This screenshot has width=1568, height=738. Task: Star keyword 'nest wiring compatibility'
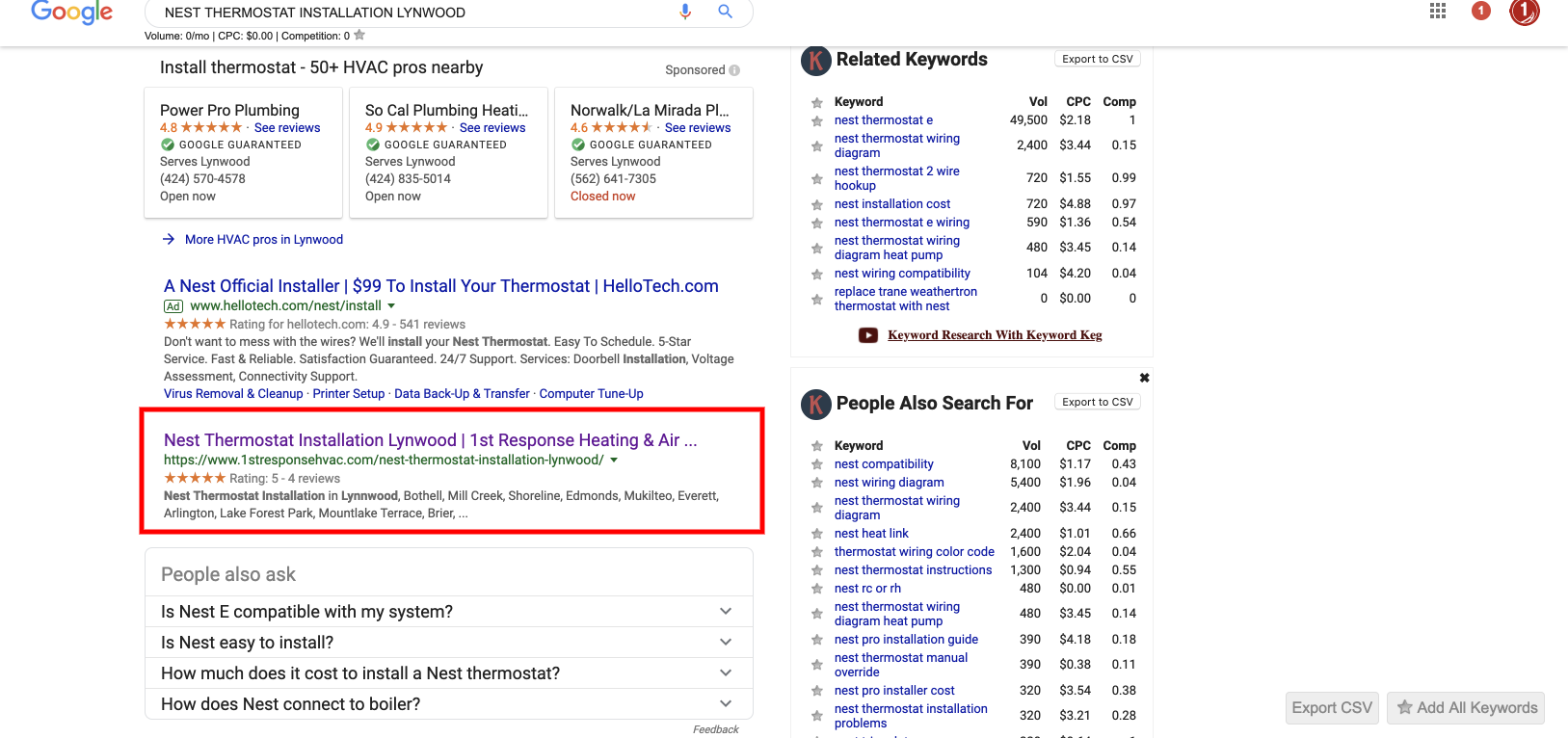coord(817,275)
